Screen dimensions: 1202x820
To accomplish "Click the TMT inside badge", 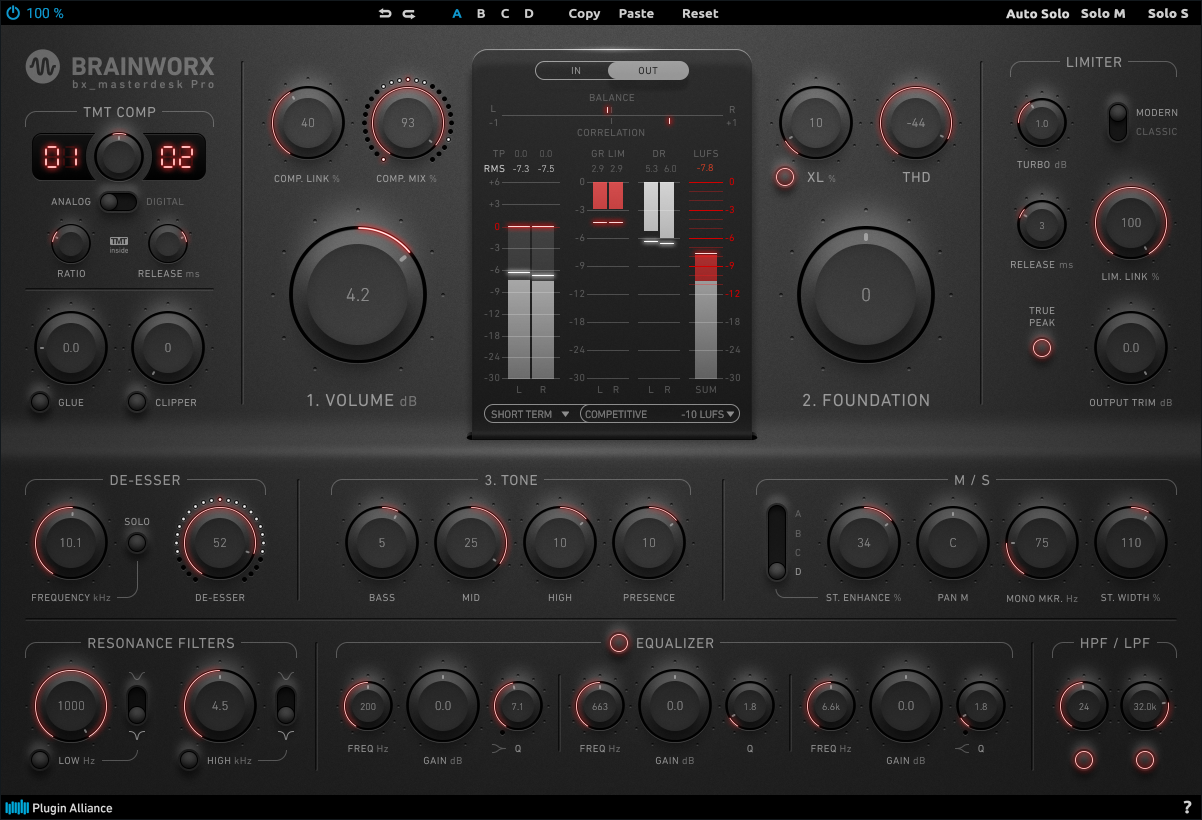I will 119,242.
